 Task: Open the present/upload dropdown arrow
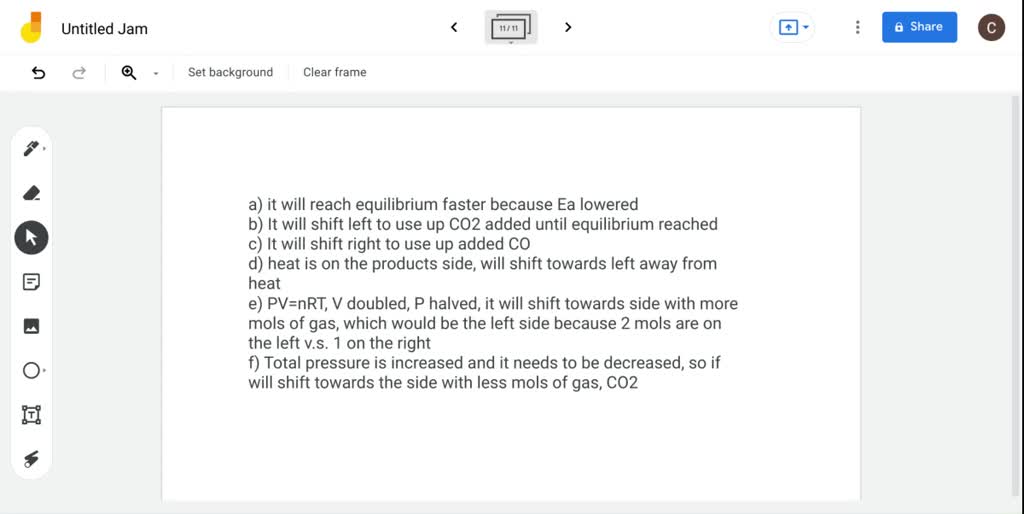pyautogui.click(x=806, y=27)
